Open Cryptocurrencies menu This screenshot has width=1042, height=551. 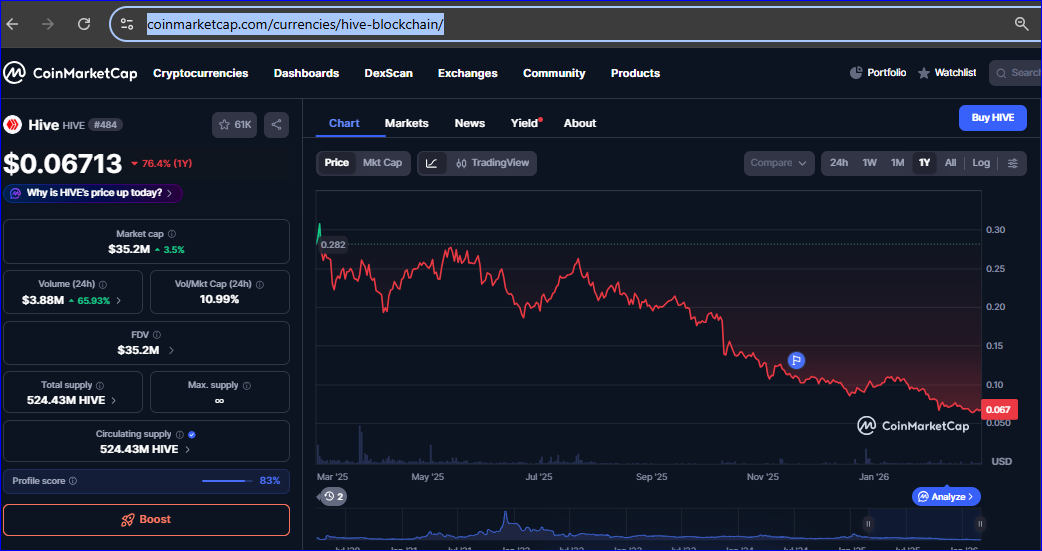coord(201,73)
